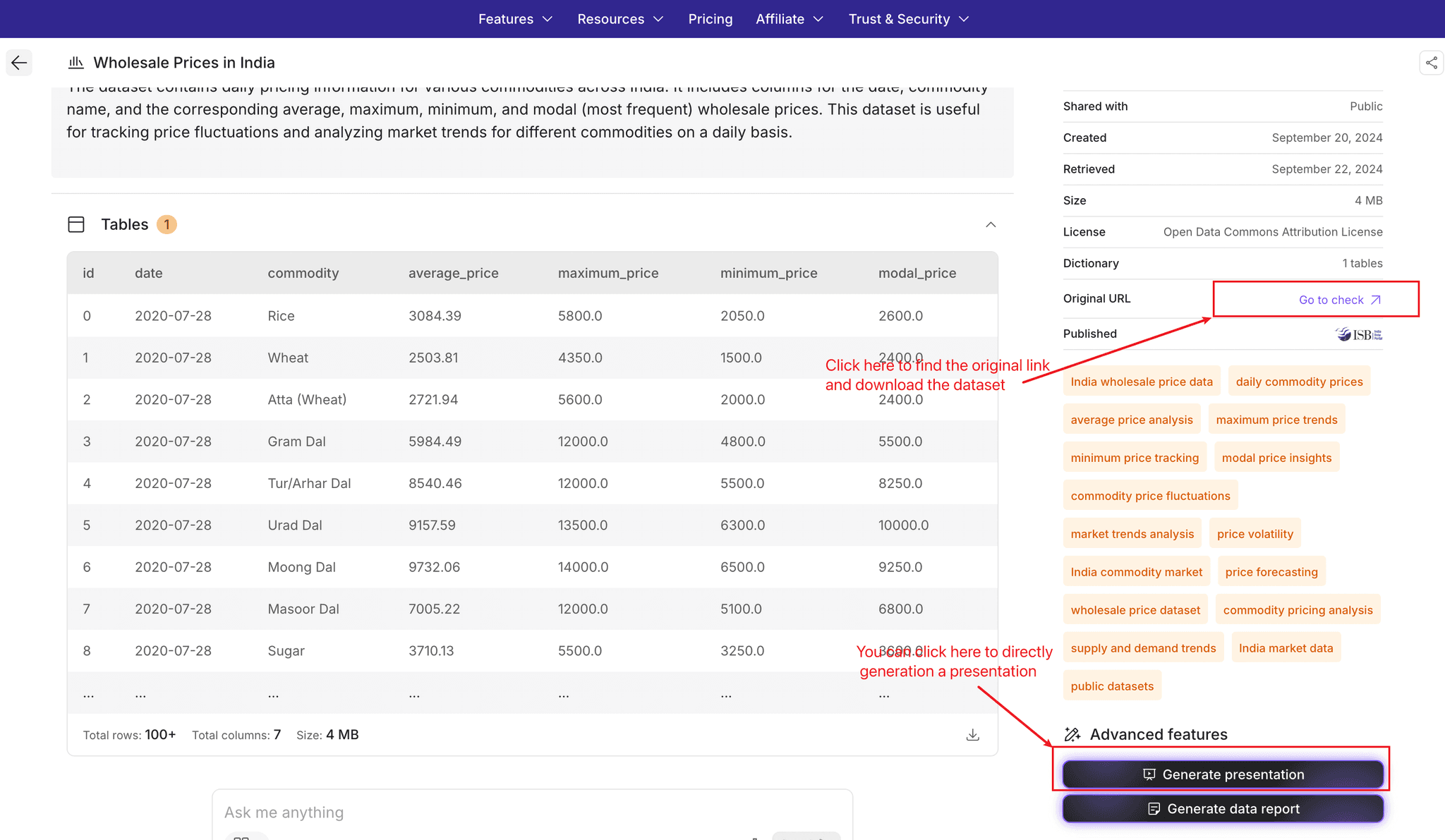
Task: Click the presentation screen icon in Generate presentation
Action: click(1148, 774)
